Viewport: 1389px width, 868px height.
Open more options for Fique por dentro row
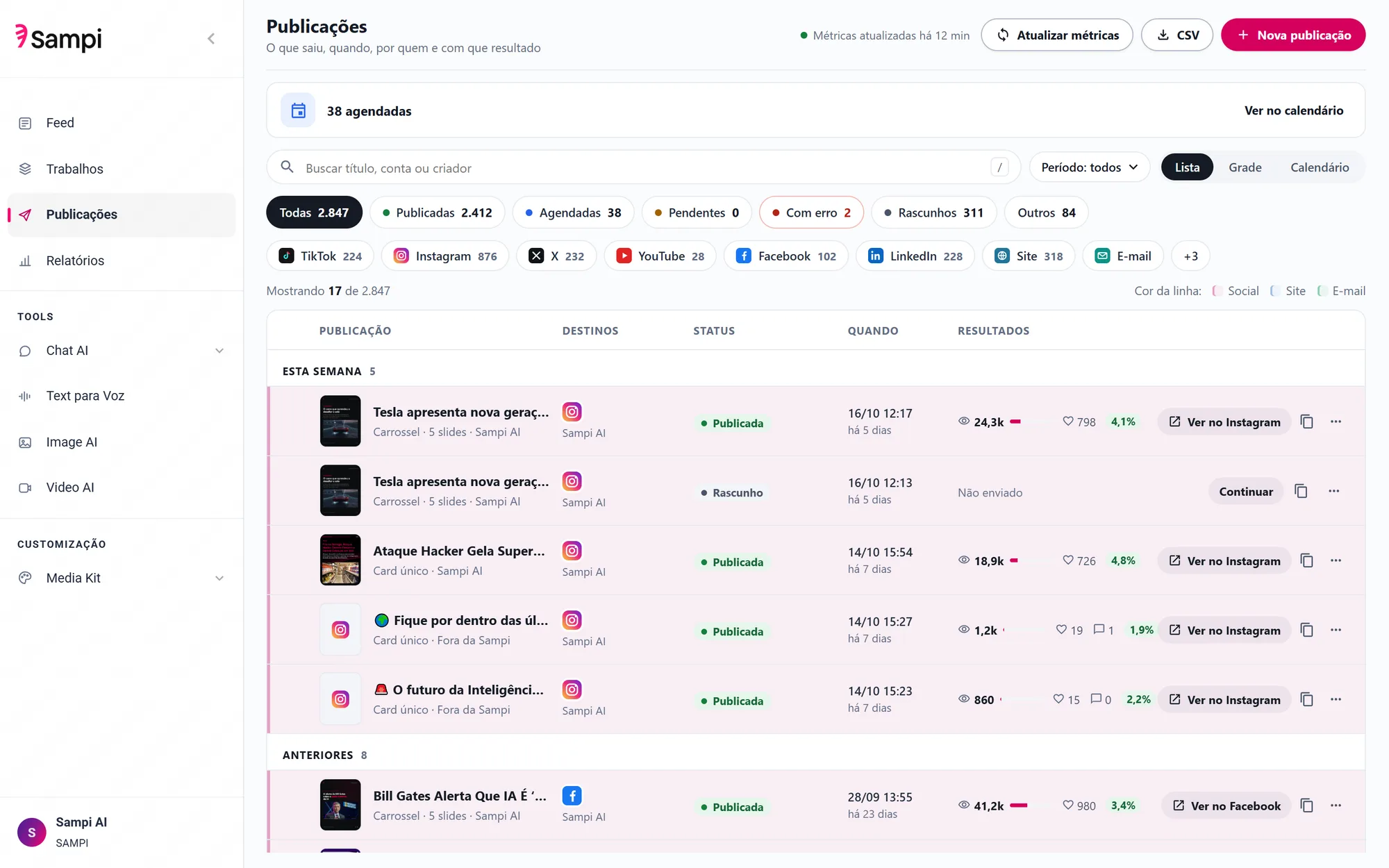click(1336, 630)
